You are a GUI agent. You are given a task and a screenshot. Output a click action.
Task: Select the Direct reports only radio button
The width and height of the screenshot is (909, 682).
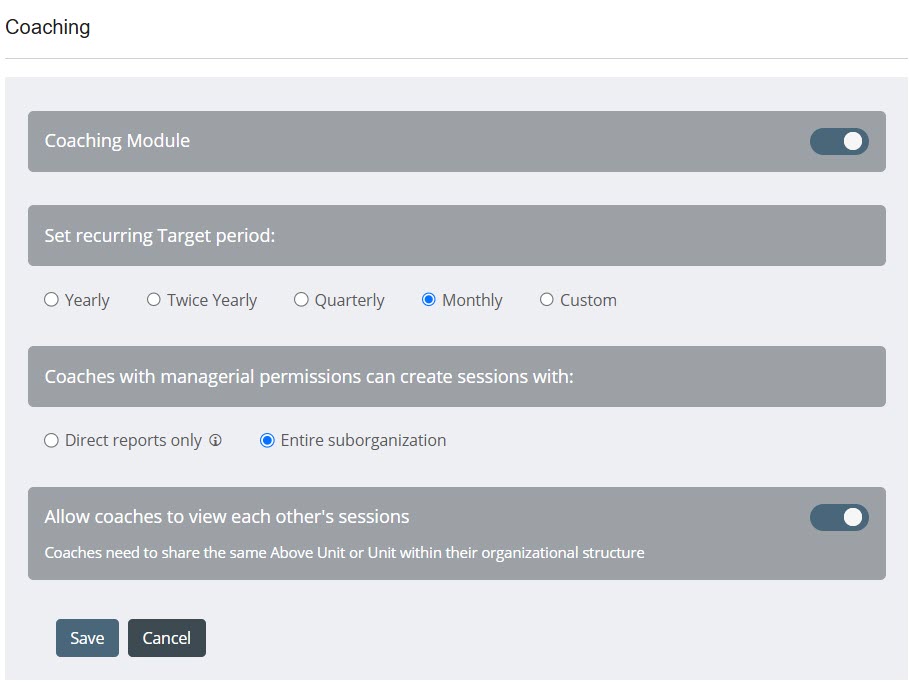coord(52,441)
